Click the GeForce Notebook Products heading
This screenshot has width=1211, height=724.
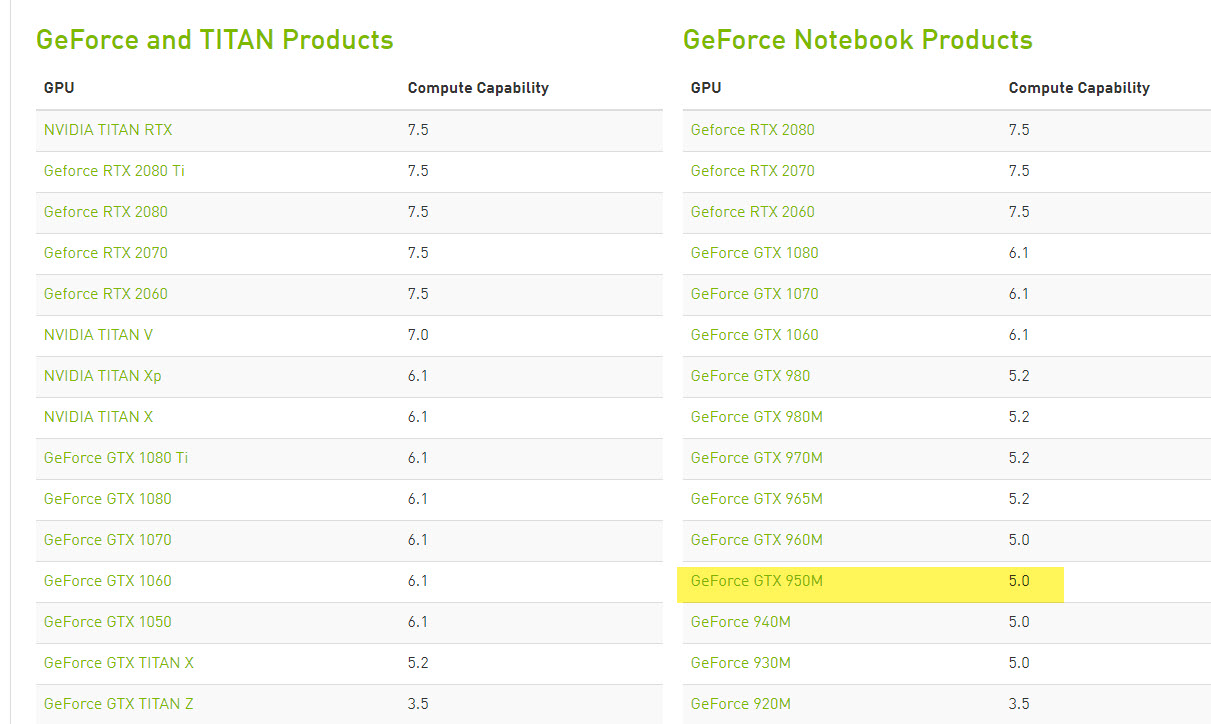pos(858,40)
